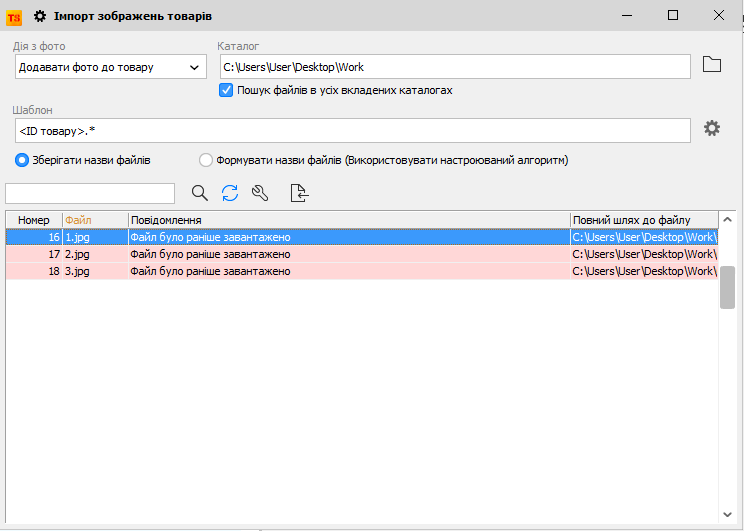
Task: Open folder browse icon next to Каталог
Action: click(711, 66)
